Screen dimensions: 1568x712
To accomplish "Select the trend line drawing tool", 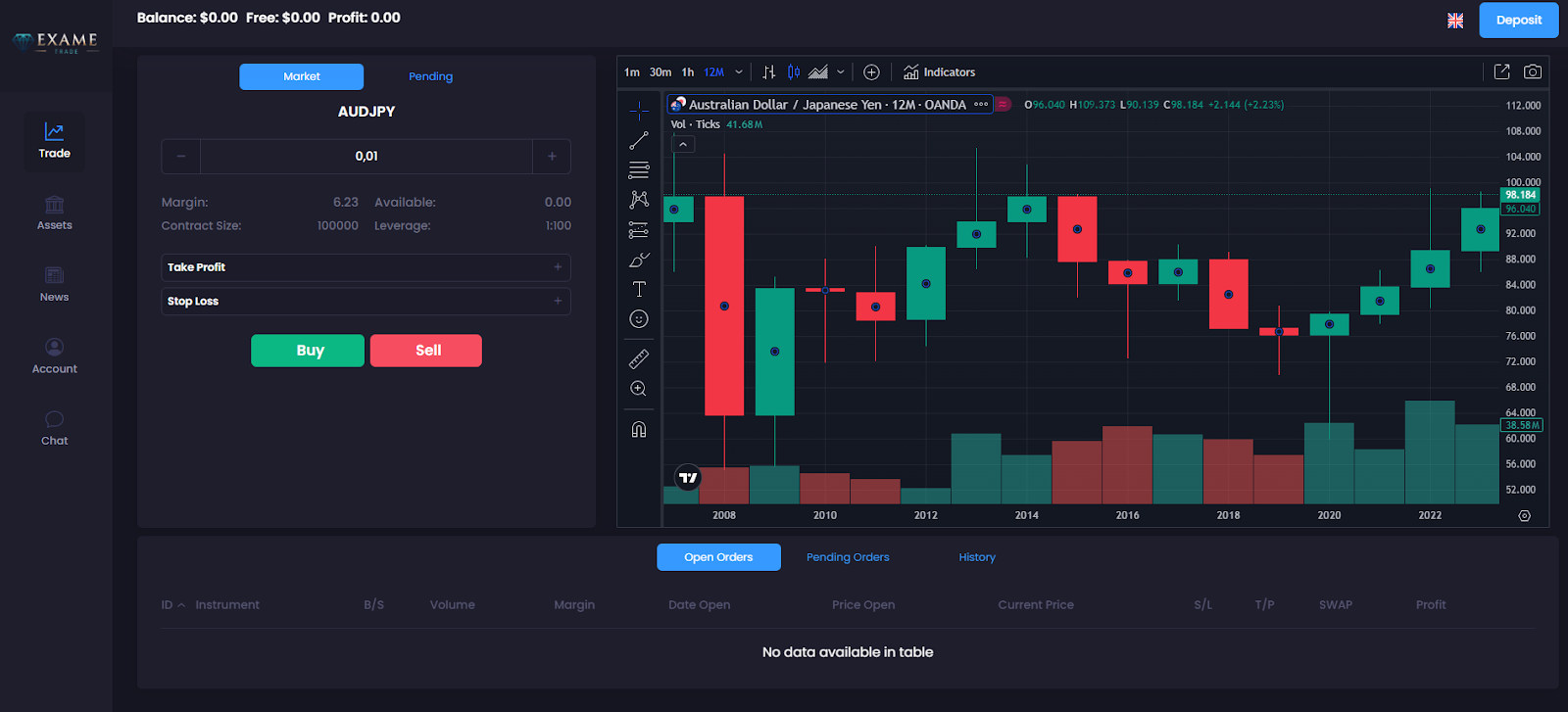I will pyautogui.click(x=639, y=141).
